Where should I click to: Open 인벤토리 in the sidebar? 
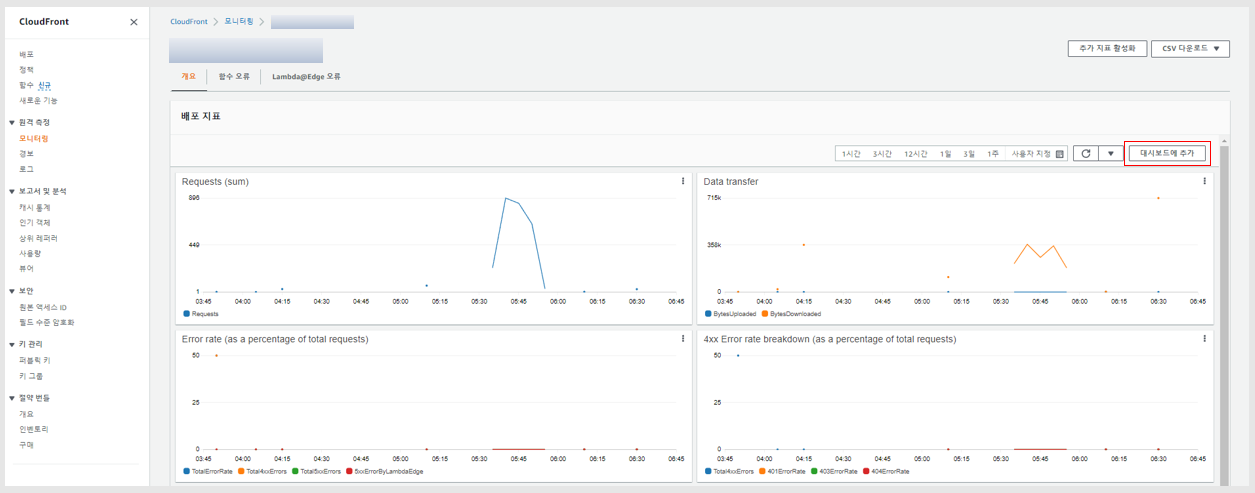pyautogui.click(x=33, y=429)
